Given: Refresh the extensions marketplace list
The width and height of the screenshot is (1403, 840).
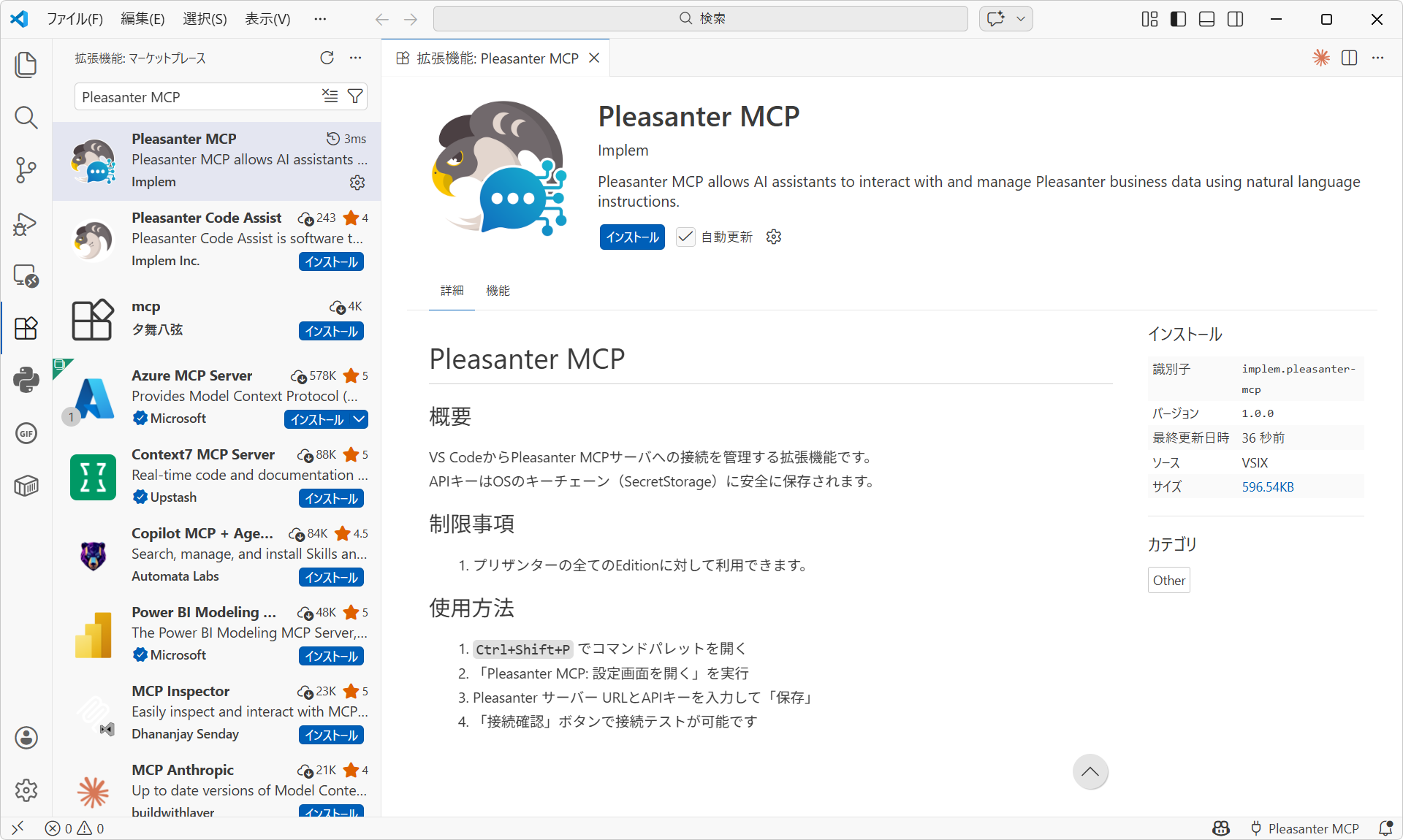Looking at the screenshot, I should click(327, 58).
